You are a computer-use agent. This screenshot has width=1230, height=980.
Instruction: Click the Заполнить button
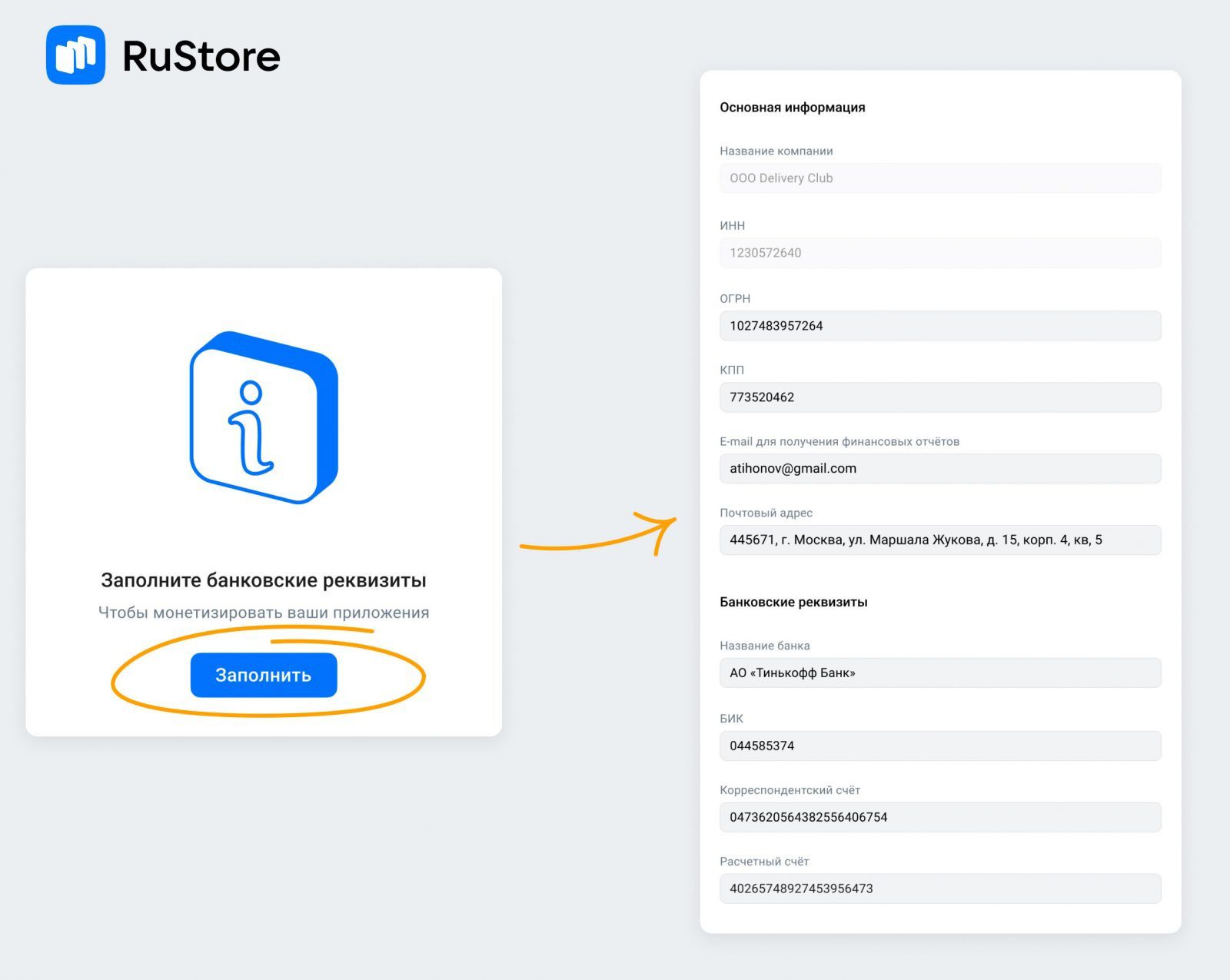pos(264,675)
